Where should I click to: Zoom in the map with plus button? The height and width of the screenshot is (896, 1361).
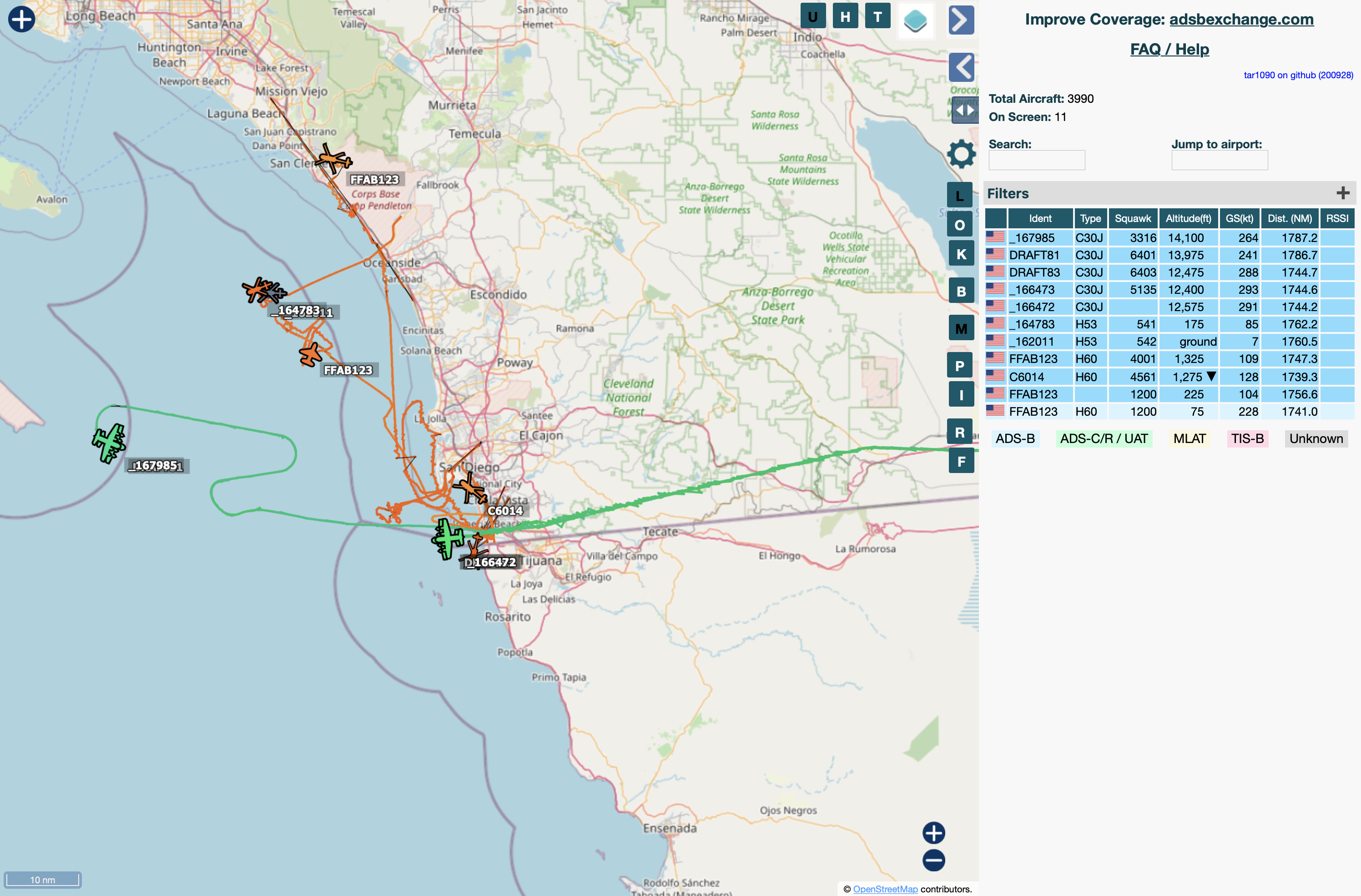[x=934, y=833]
